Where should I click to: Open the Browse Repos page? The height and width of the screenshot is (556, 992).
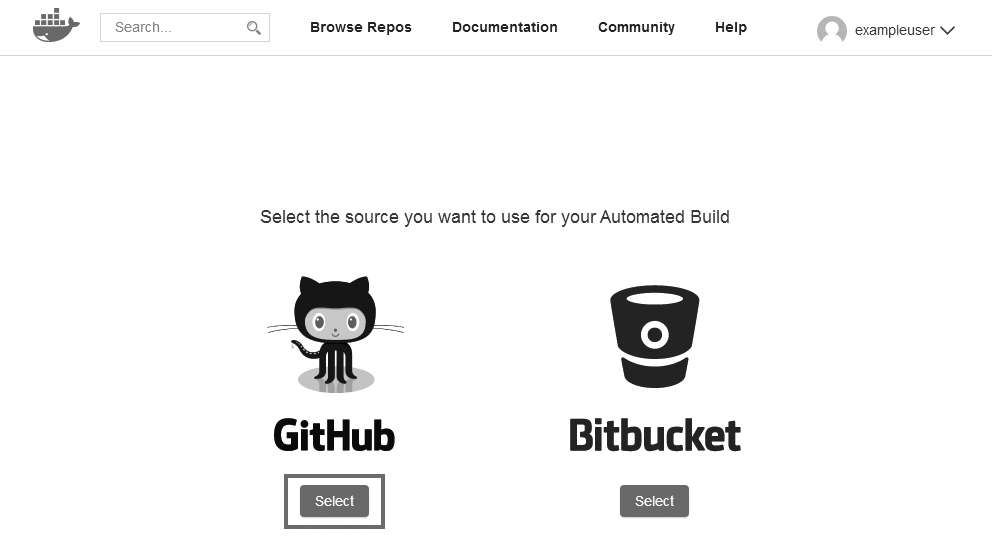coord(360,27)
